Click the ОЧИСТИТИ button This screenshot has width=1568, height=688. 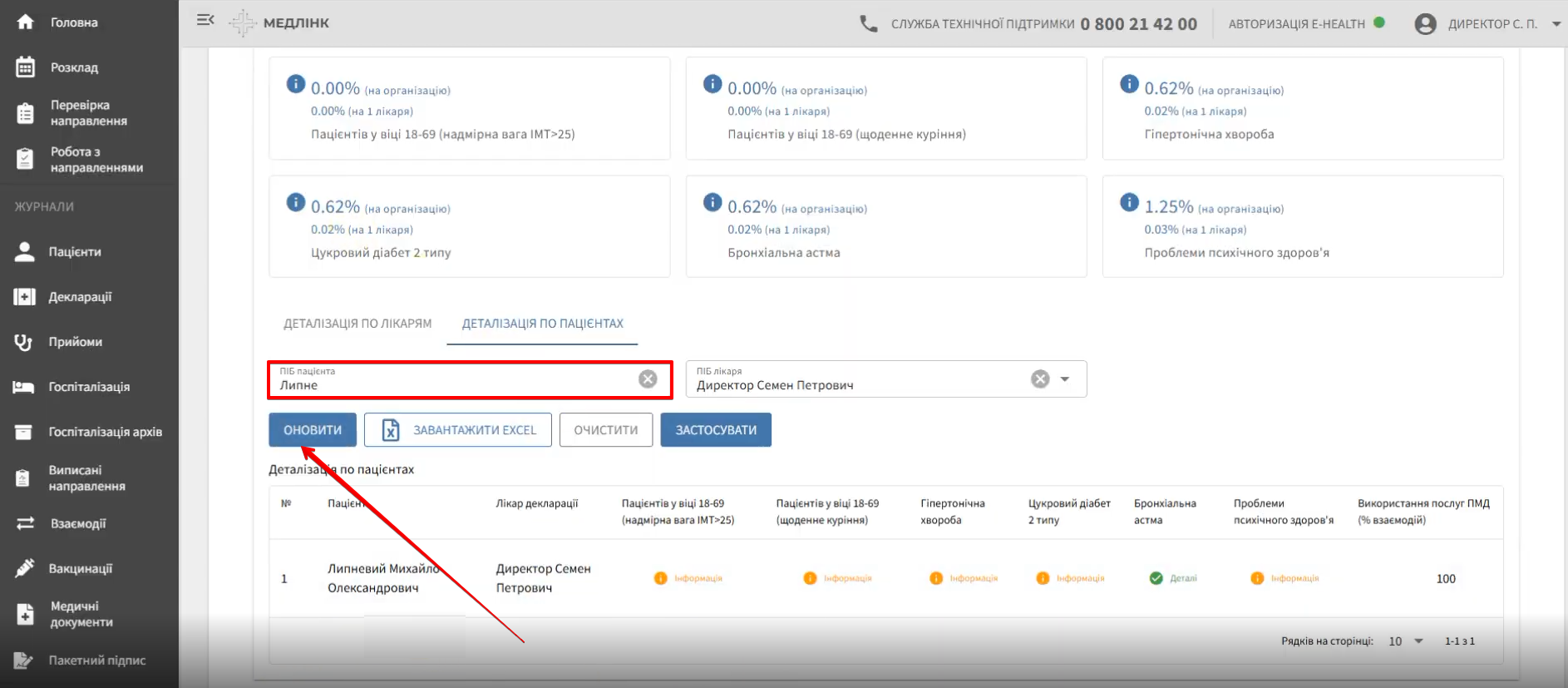point(606,430)
